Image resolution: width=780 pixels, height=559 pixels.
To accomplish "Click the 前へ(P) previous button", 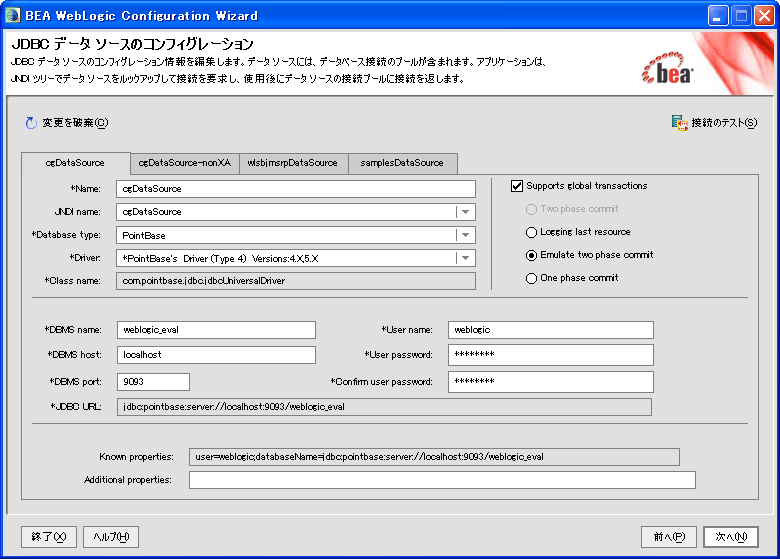I will [x=669, y=537].
